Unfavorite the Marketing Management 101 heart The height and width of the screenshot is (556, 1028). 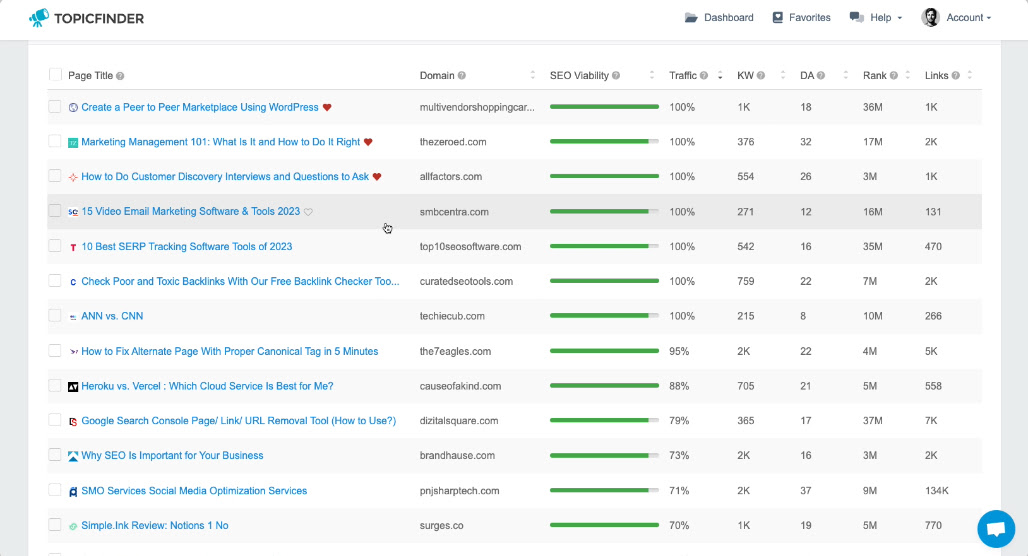pyautogui.click(x=368, y=142)
